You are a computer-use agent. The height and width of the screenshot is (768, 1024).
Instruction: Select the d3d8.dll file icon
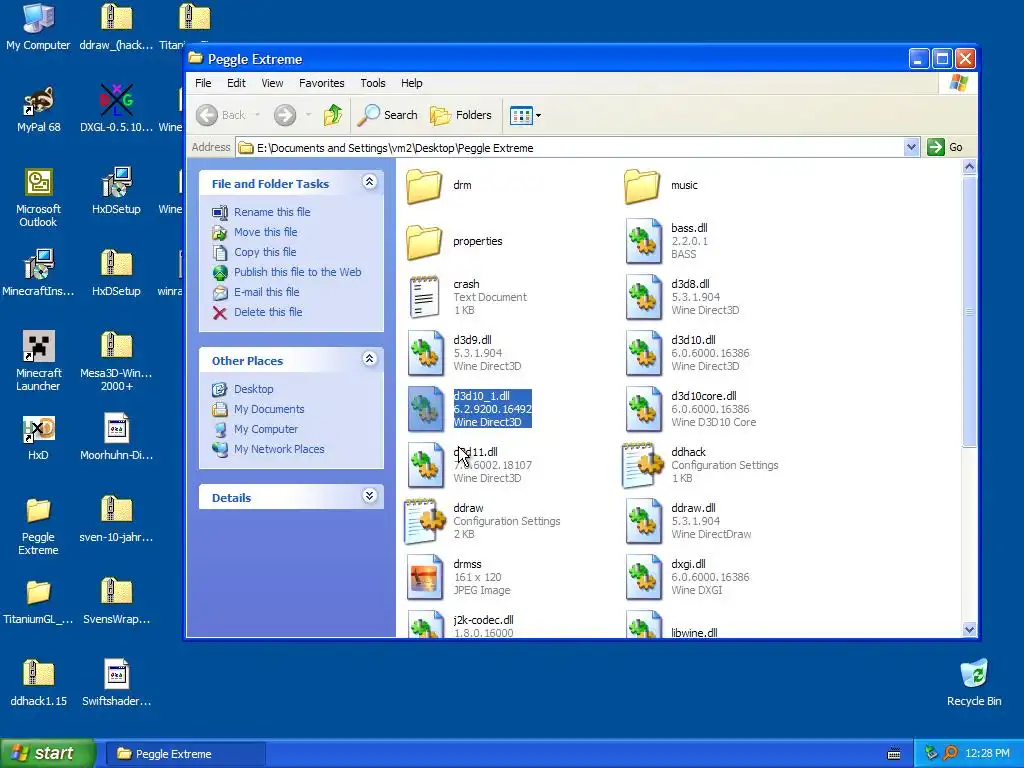point(643,297)
